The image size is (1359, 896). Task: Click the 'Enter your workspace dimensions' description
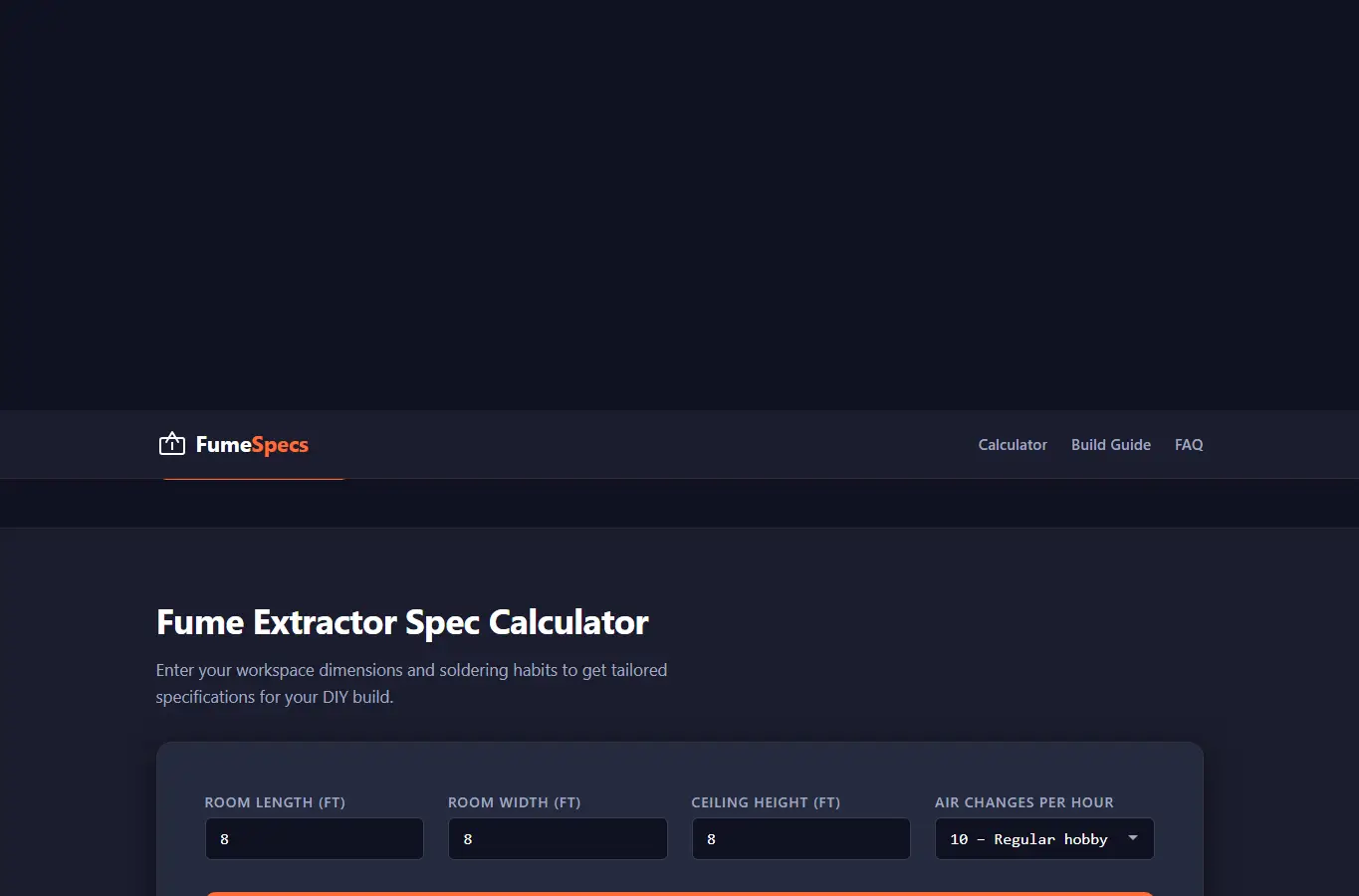tap(411, 683)
